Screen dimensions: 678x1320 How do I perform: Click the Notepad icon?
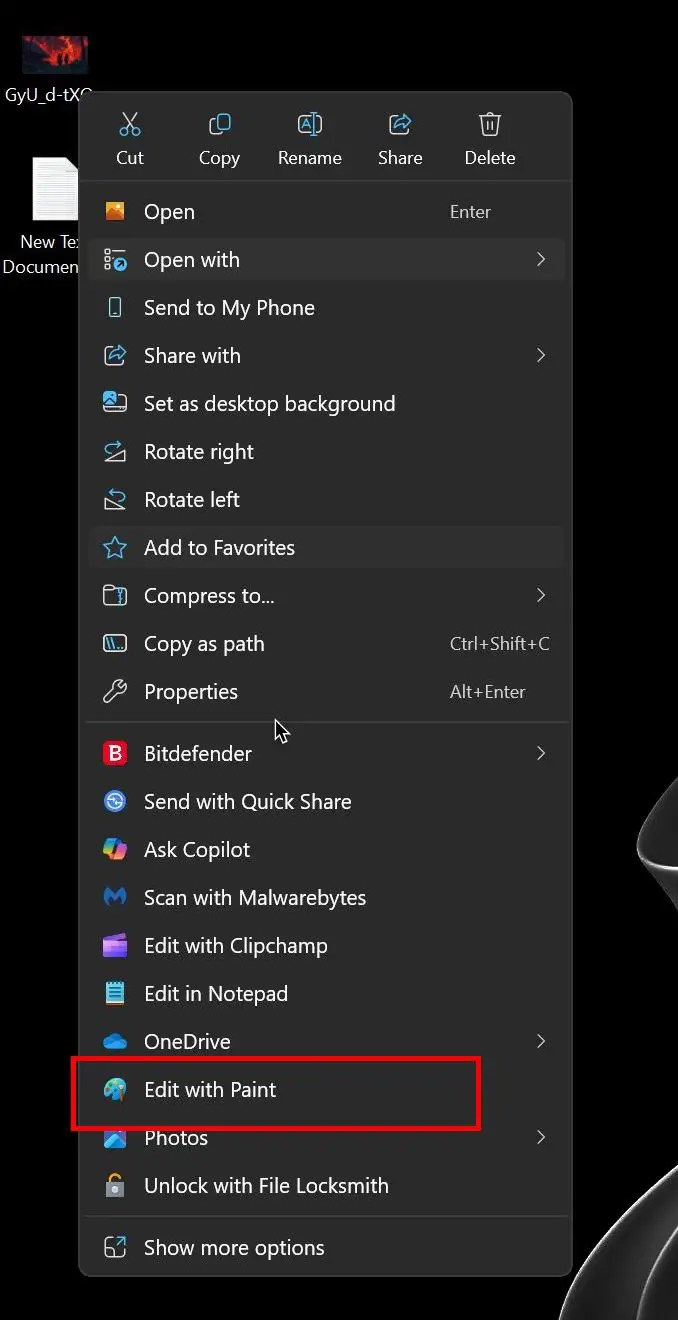pos(115,994)
